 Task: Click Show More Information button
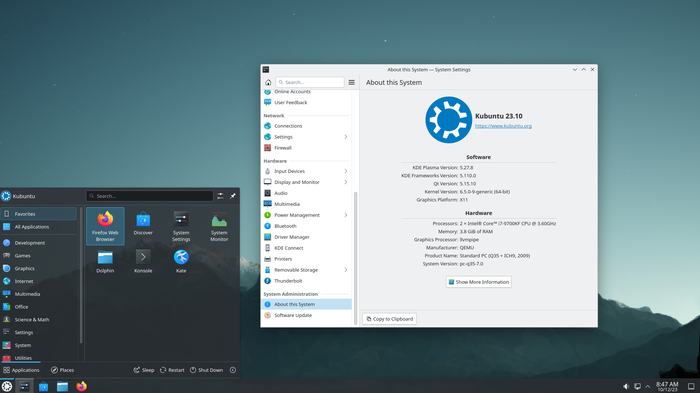point(479,282)
